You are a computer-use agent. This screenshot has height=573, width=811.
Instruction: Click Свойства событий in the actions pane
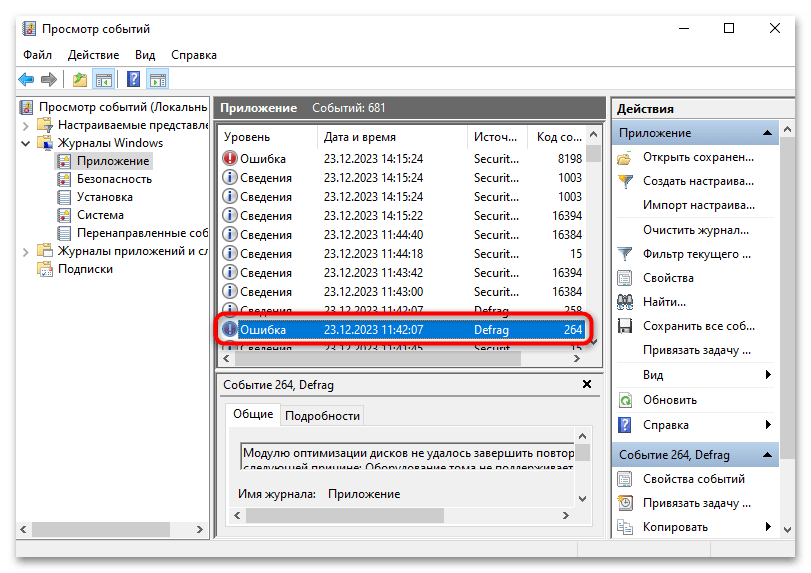coord(693,479)
